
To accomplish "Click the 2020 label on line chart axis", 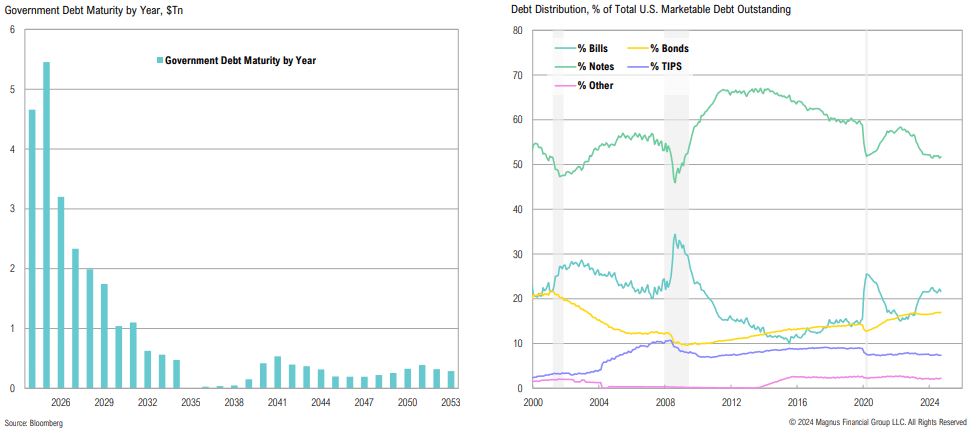I will coord(864,401).
